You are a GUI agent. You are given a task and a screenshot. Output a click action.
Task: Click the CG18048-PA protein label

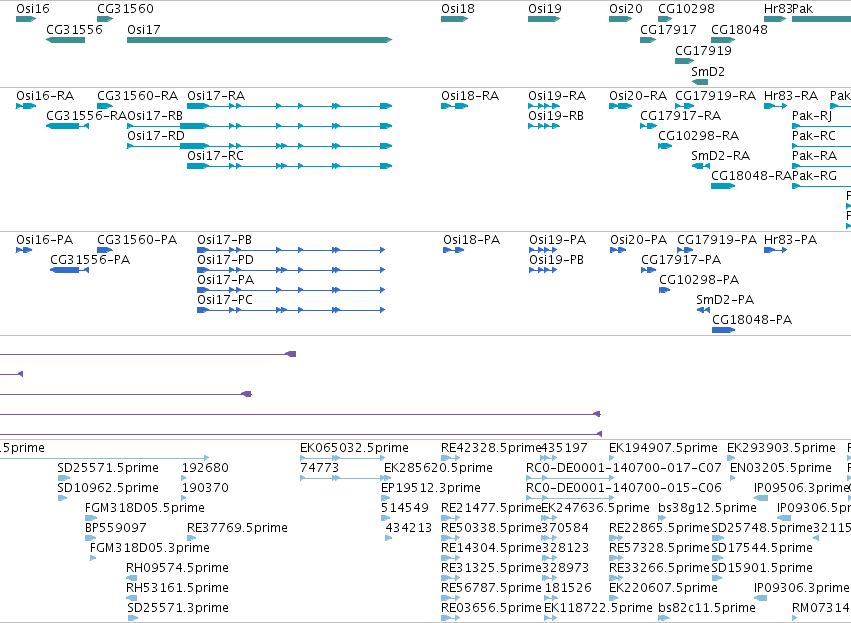(x=752, y=320)
